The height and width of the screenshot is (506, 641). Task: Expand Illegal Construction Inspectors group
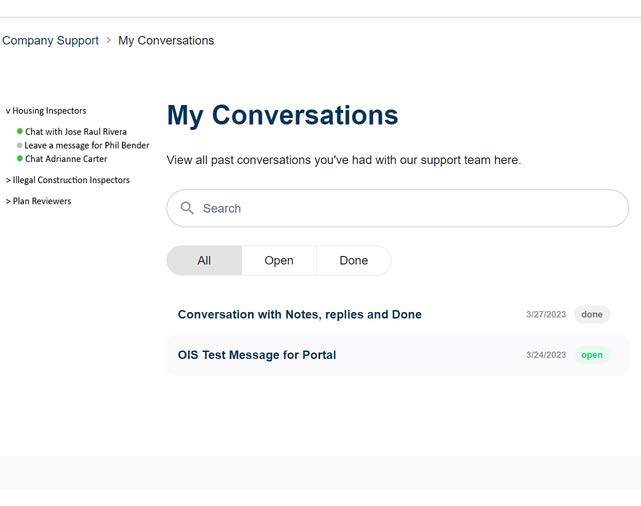(x=8, y=180)
